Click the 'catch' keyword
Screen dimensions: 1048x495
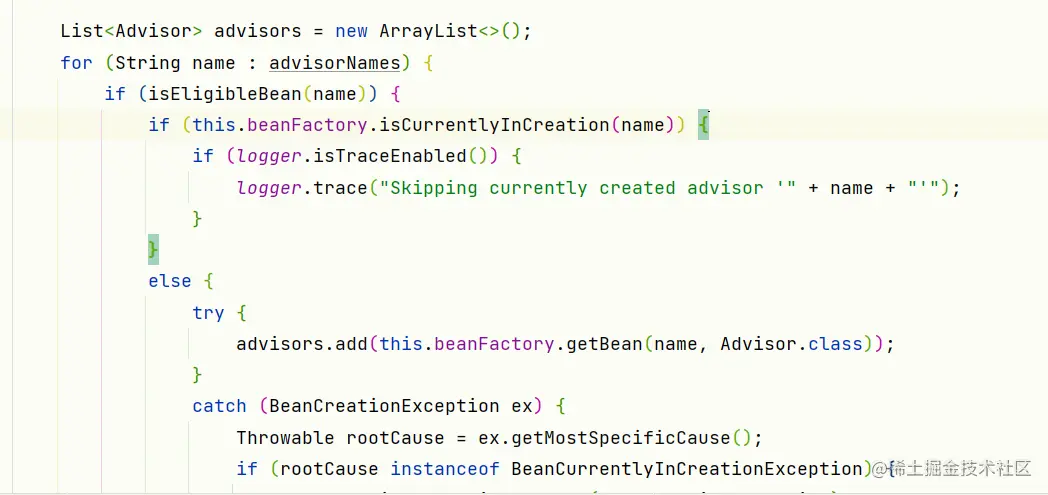[x=219, y=406]
